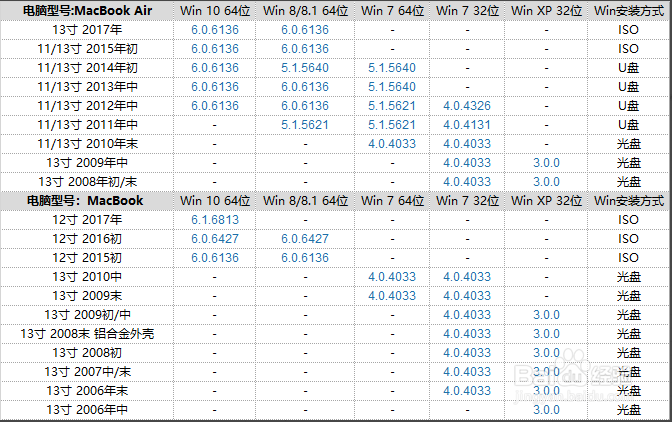
Task: Open 4.0.4033 for 13寸 2007中/末
Action: point(467,372)
